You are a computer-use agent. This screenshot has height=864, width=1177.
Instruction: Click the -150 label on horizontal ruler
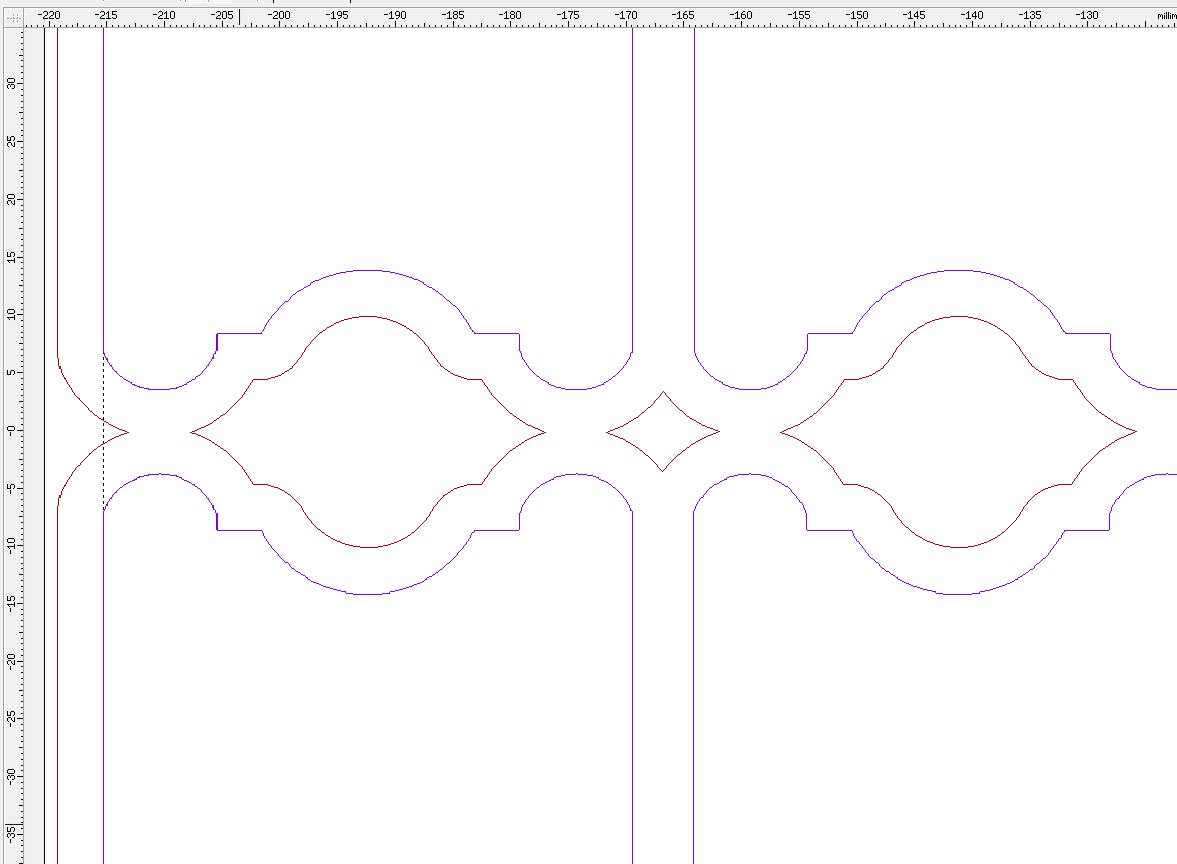pyautogui.click(x=856, y=15)
